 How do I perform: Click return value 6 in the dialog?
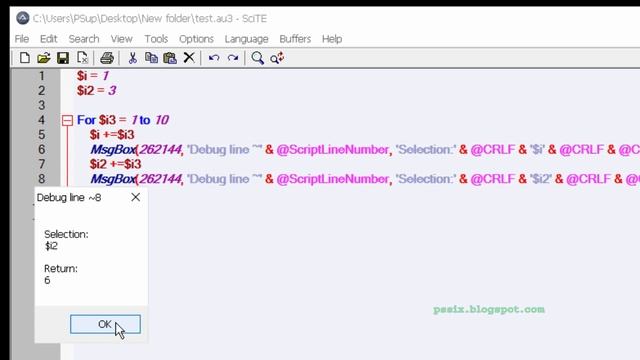(47, 280)
